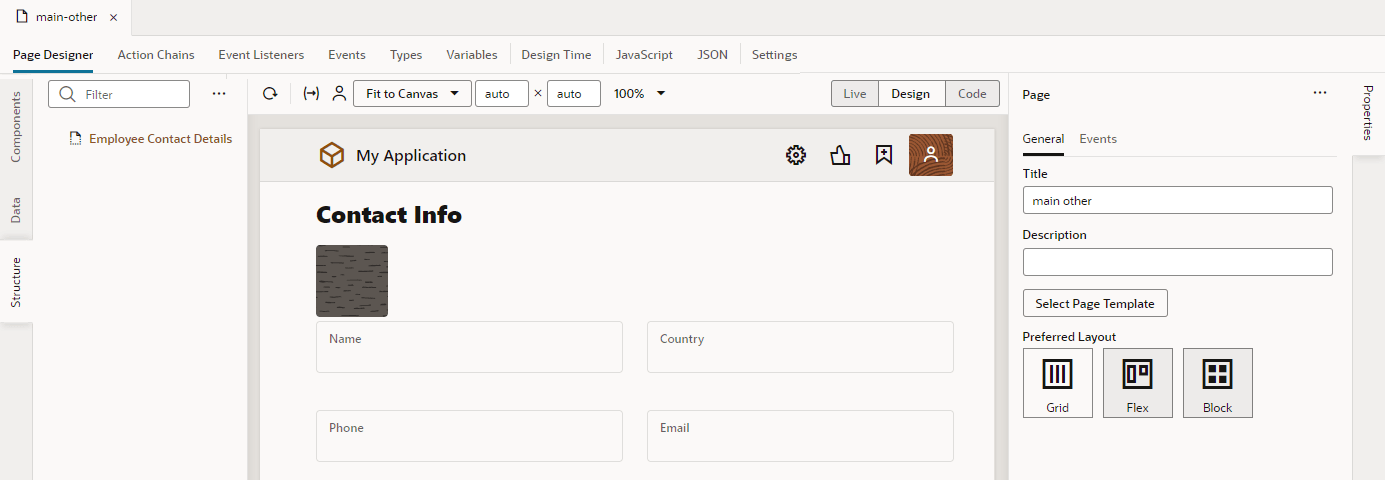Click the Email input on canvas

tap(800, 436)
